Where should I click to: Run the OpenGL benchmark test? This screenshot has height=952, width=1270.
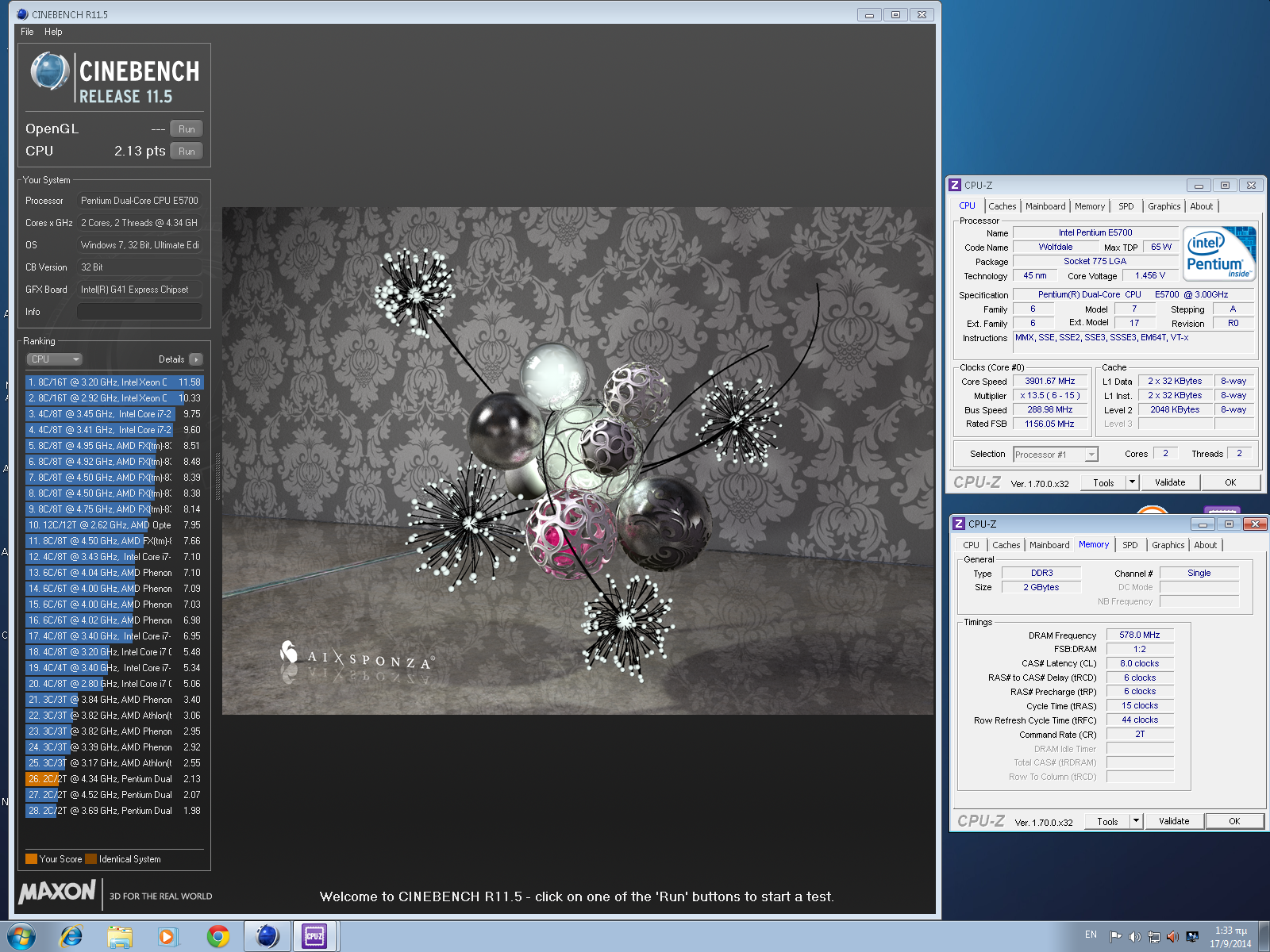pyautogui.click(x=187, y=129)
